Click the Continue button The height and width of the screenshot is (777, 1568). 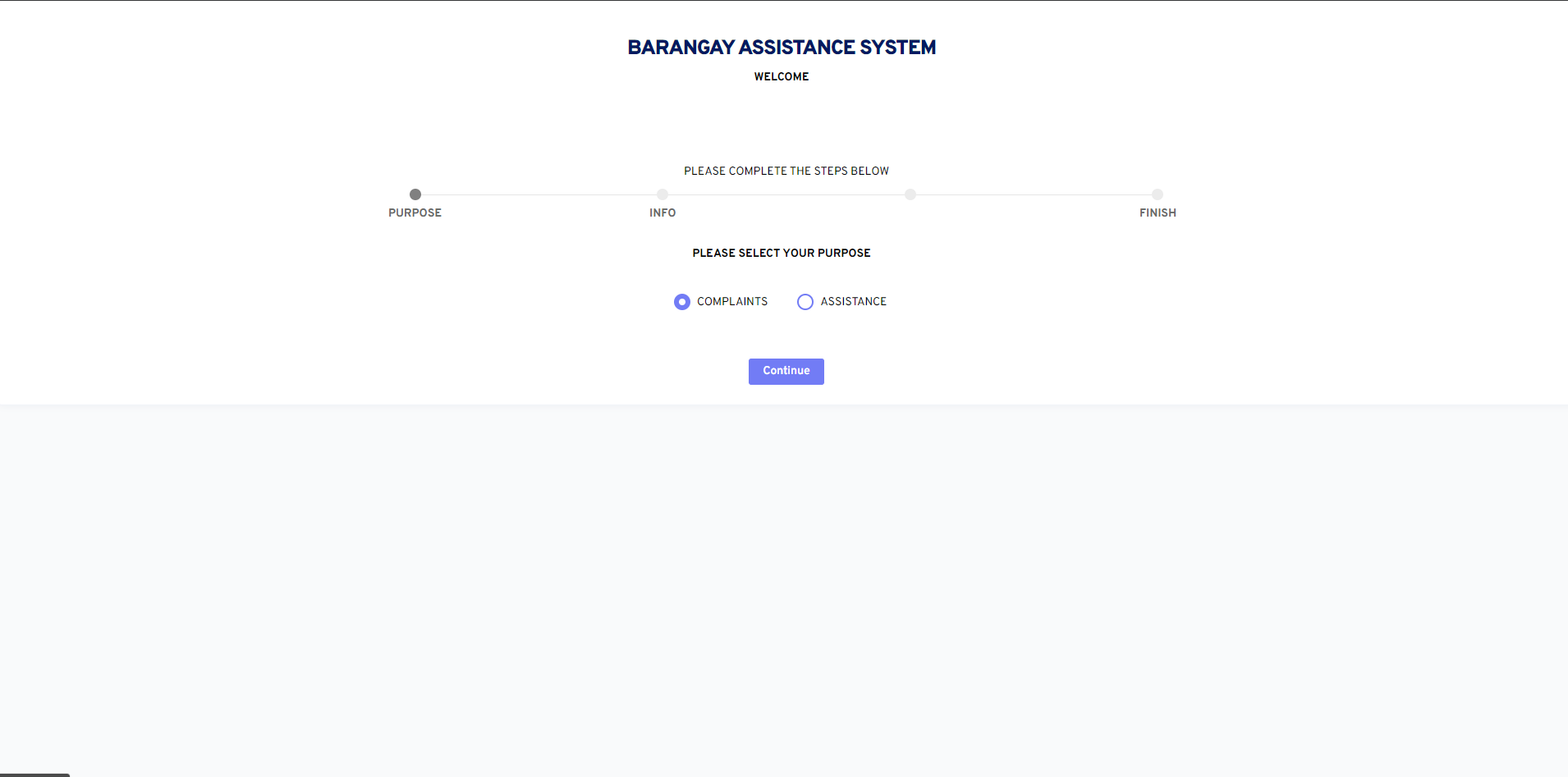786,372
